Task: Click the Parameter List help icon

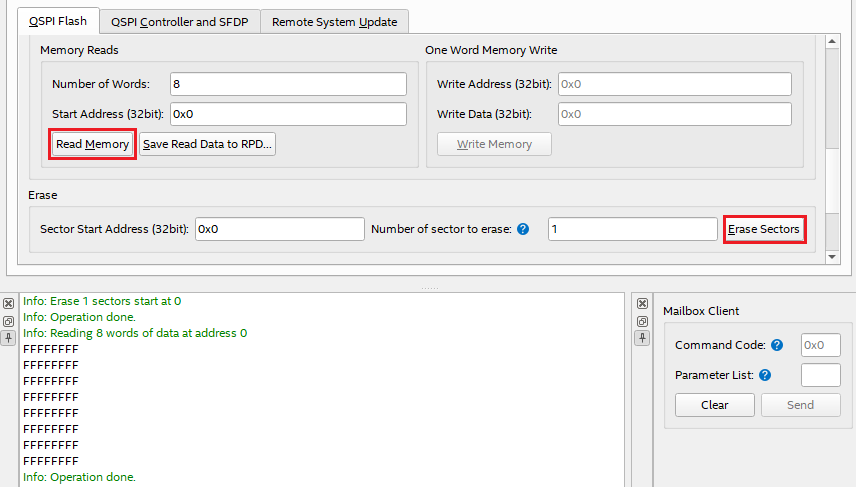Action: click(765, 375)
